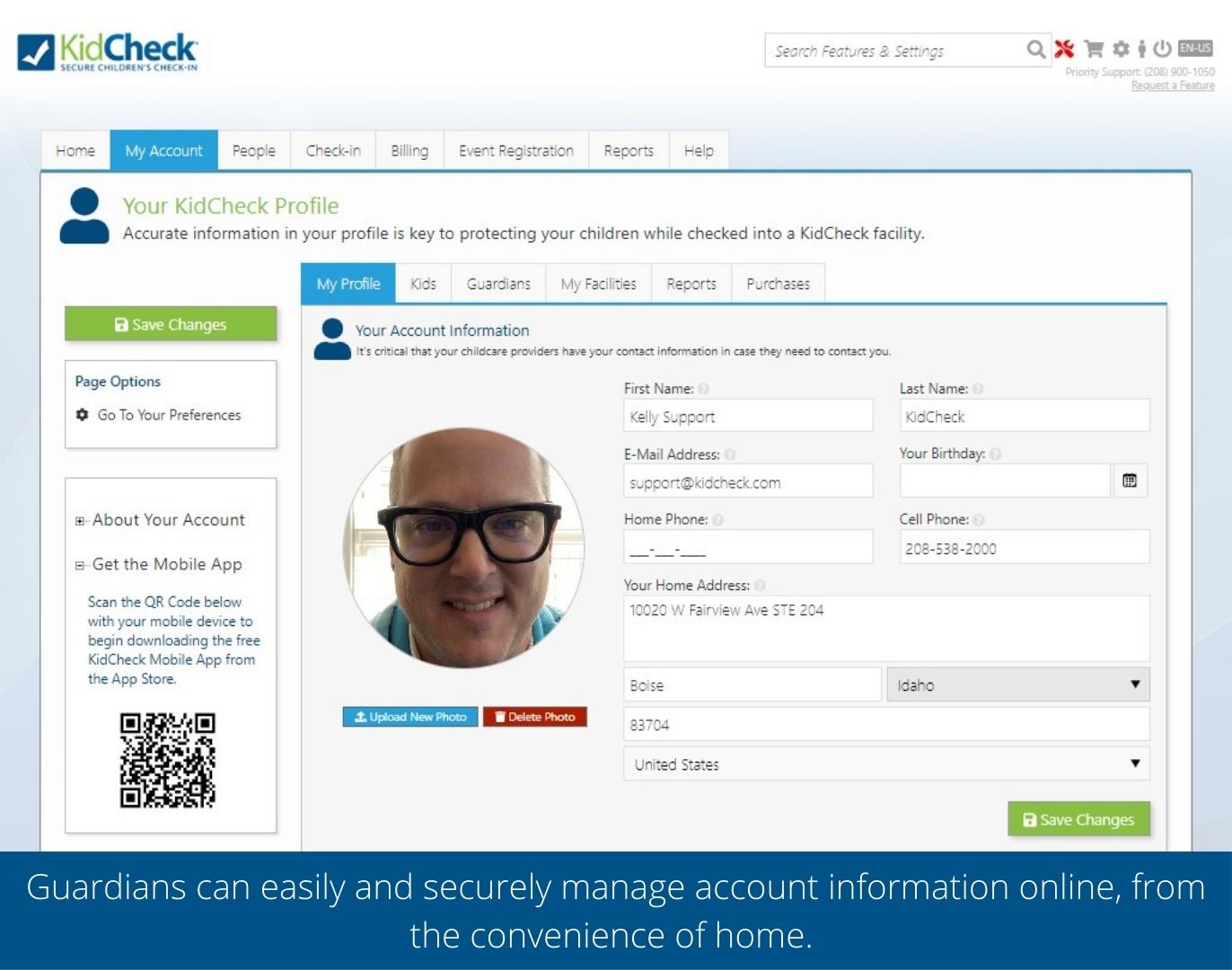Image resolution: width=1232 pixels, height=970 pixels.
Task: Click Save Changes in left sidebar
Action: tap(171, 324)
